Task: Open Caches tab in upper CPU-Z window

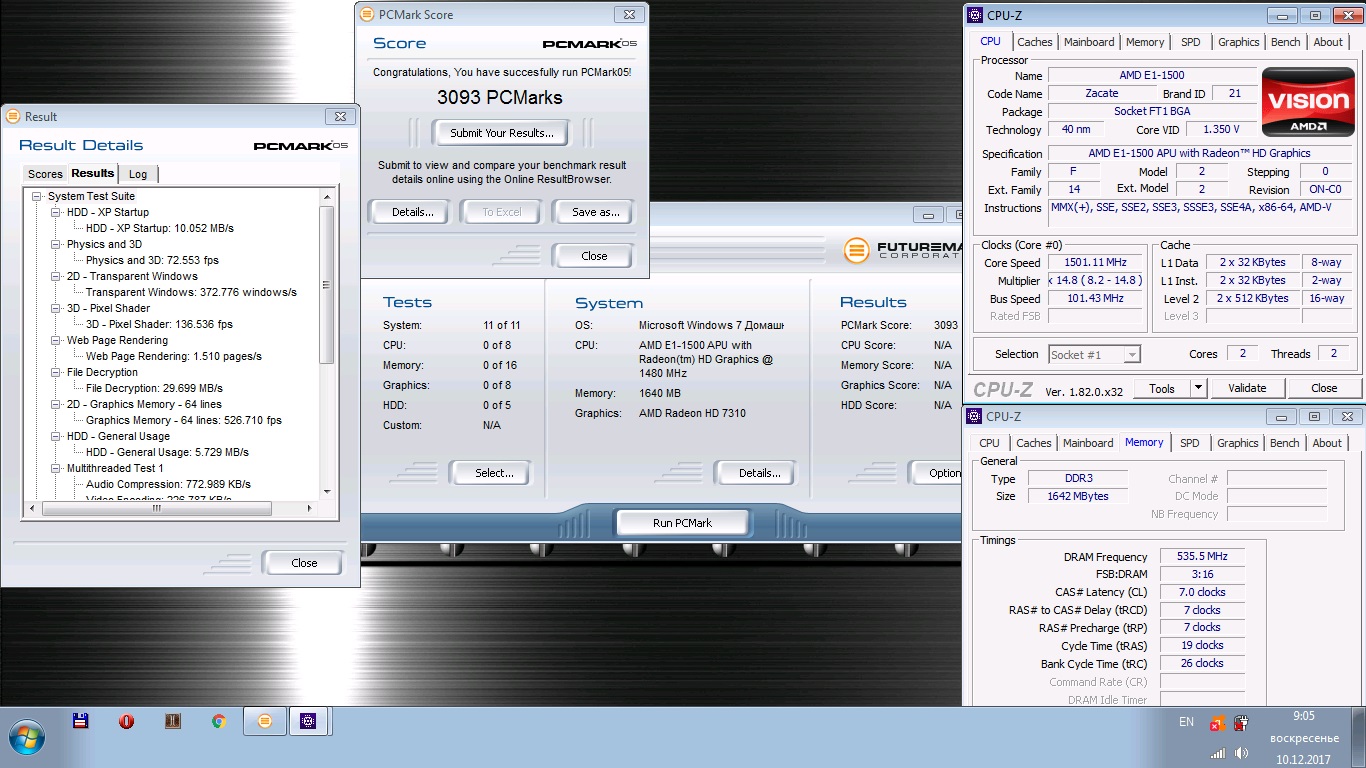Action: 1034,42
